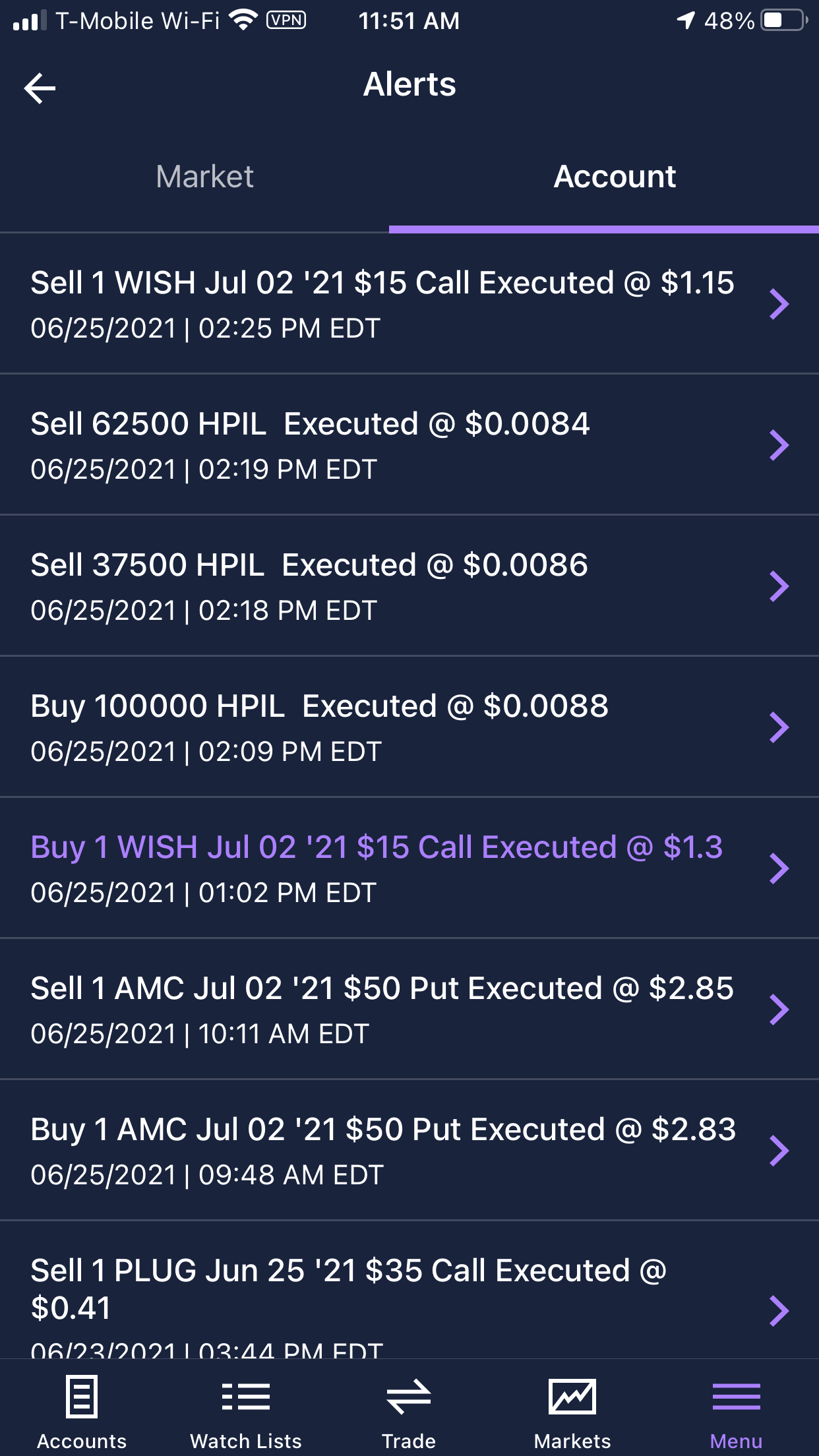This screenshot has height=1456, width=819.
Task: Open the purple Buy 1 WISH Call alert
Action: 377,848
